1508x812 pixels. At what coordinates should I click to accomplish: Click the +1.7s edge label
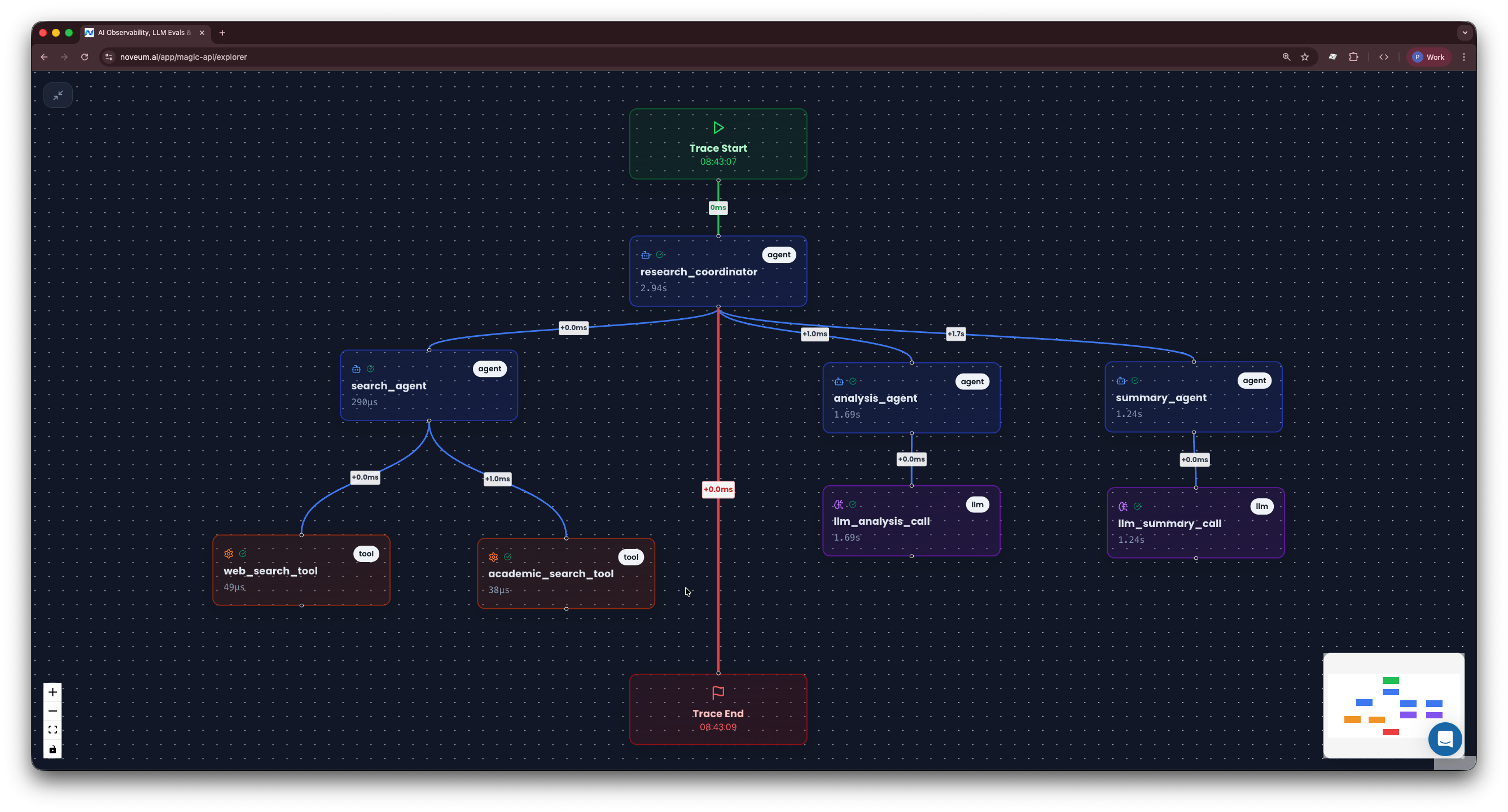click(955, 333)
